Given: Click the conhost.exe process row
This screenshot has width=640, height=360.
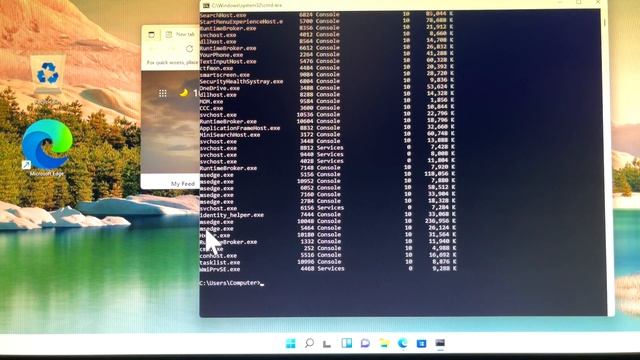Looking at the screenshot, I should [x=328, y=255].
